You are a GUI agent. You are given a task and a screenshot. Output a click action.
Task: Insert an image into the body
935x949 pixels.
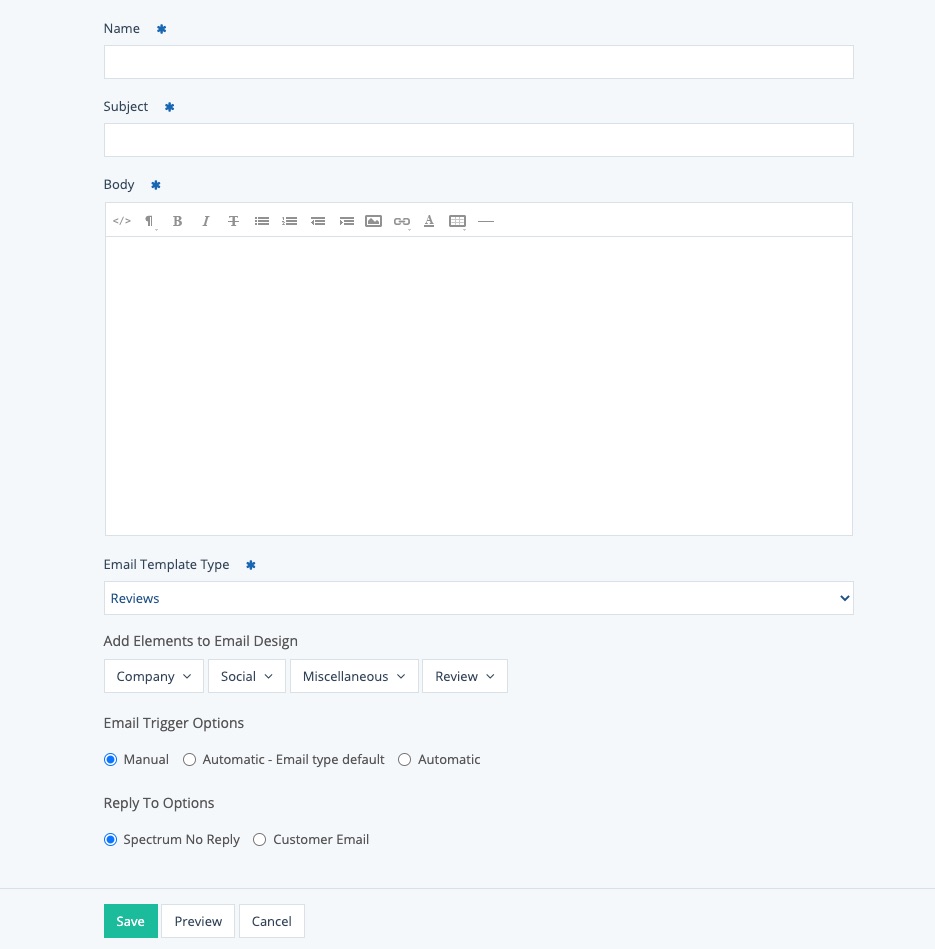374,221
